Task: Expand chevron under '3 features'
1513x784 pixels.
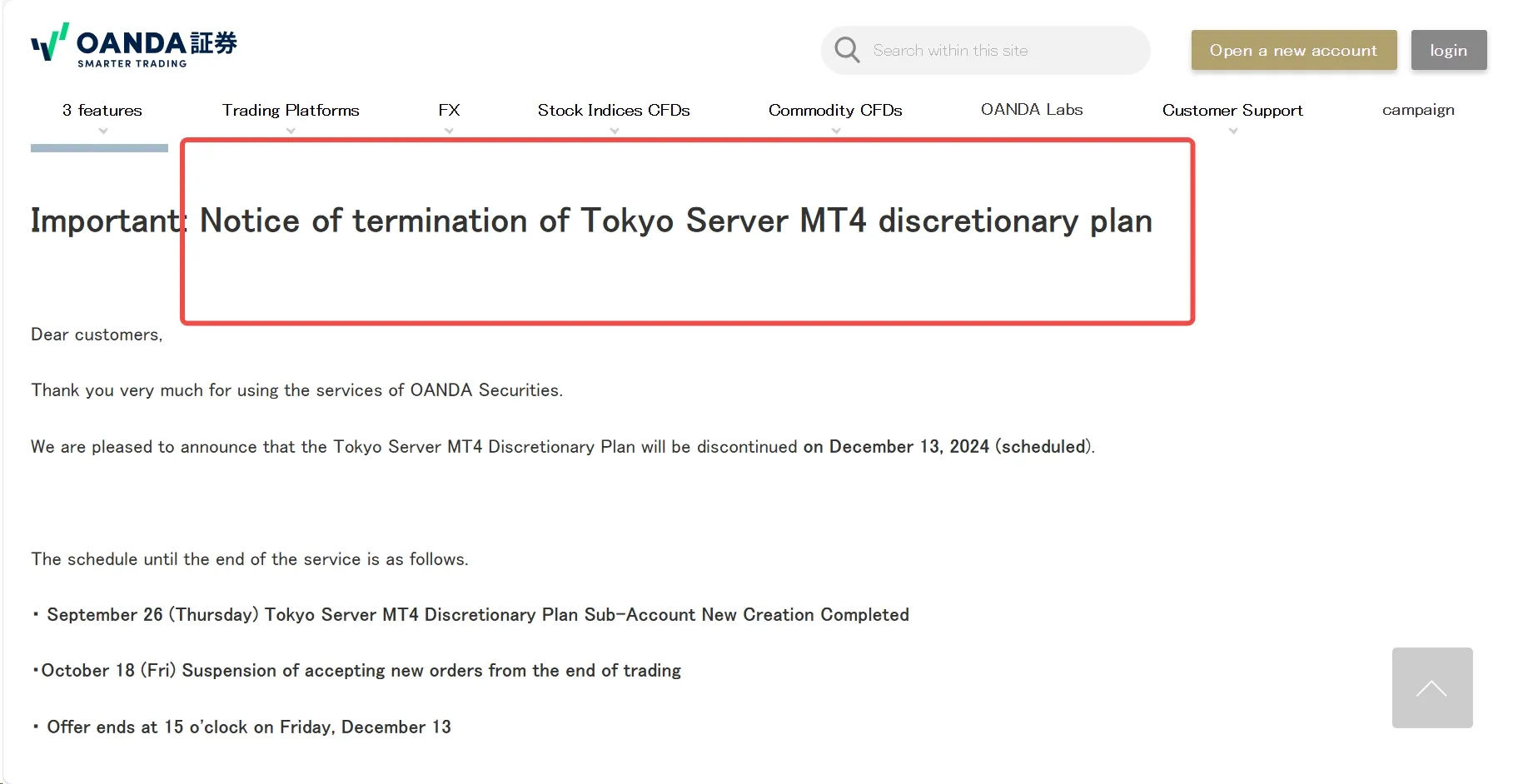Action: [x=103, y=131]
